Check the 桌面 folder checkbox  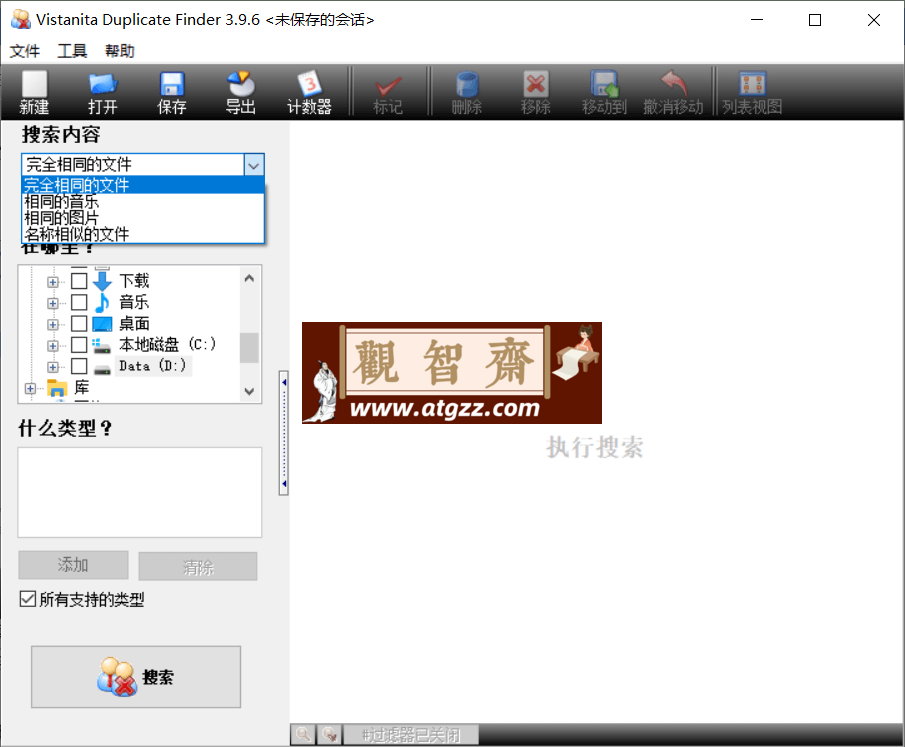point(79,323)
